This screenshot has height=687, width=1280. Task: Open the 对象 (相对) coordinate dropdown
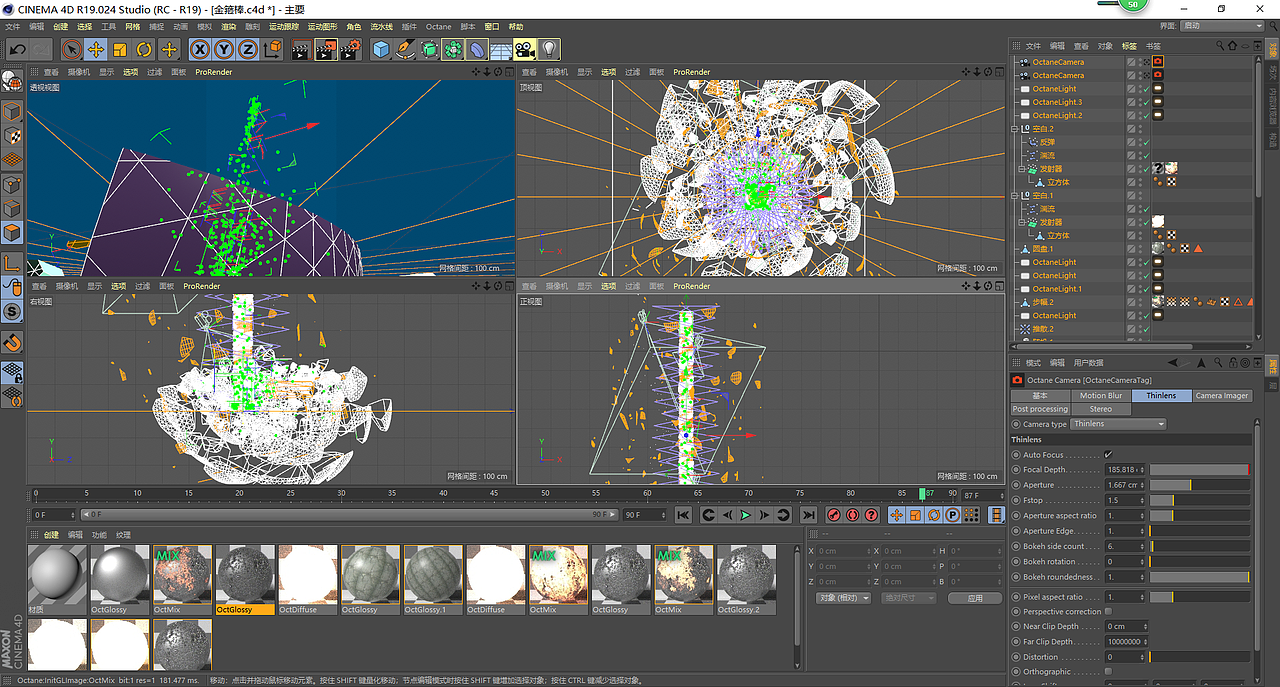842,598
